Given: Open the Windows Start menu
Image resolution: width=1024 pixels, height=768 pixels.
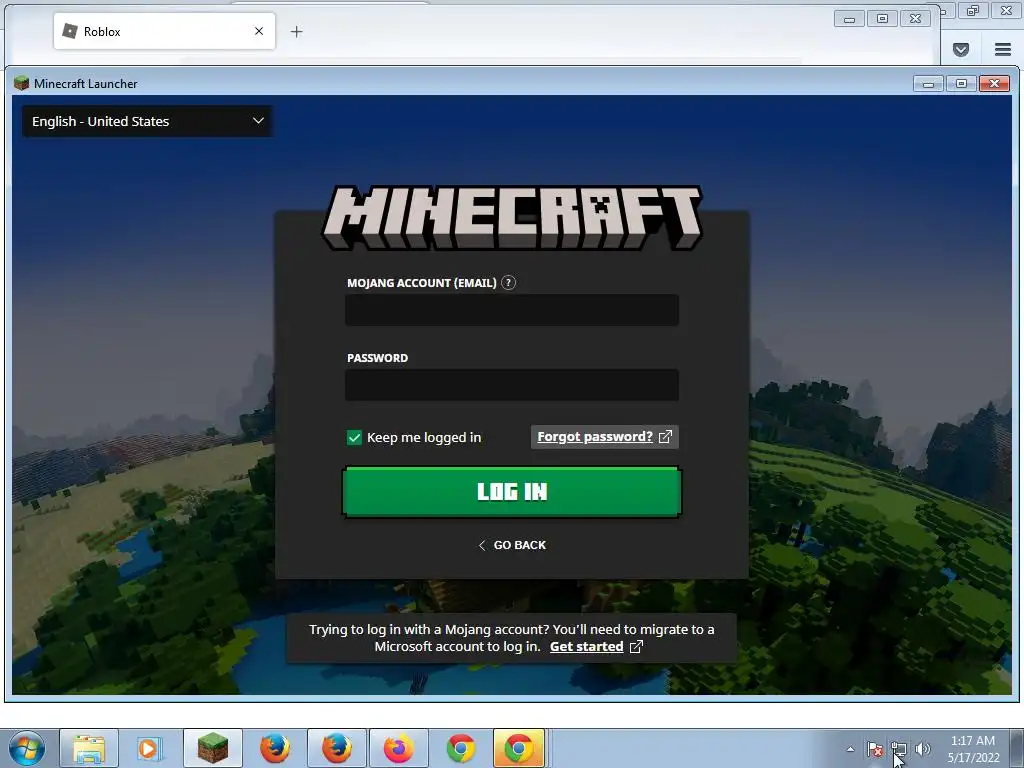Looking at the screenshot, I should click(27, 748).
